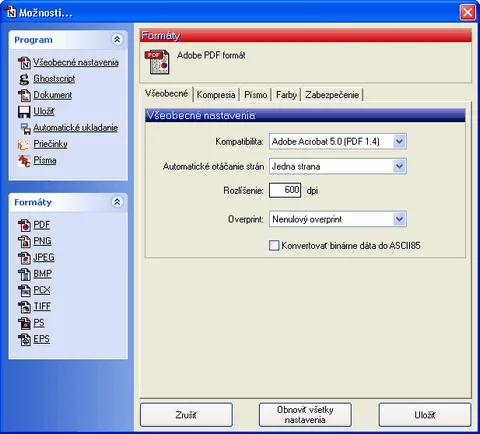This screenshot has width=480, height=434.
Task: Click the large Adobe PDF header icon
Action: point(157,62)
